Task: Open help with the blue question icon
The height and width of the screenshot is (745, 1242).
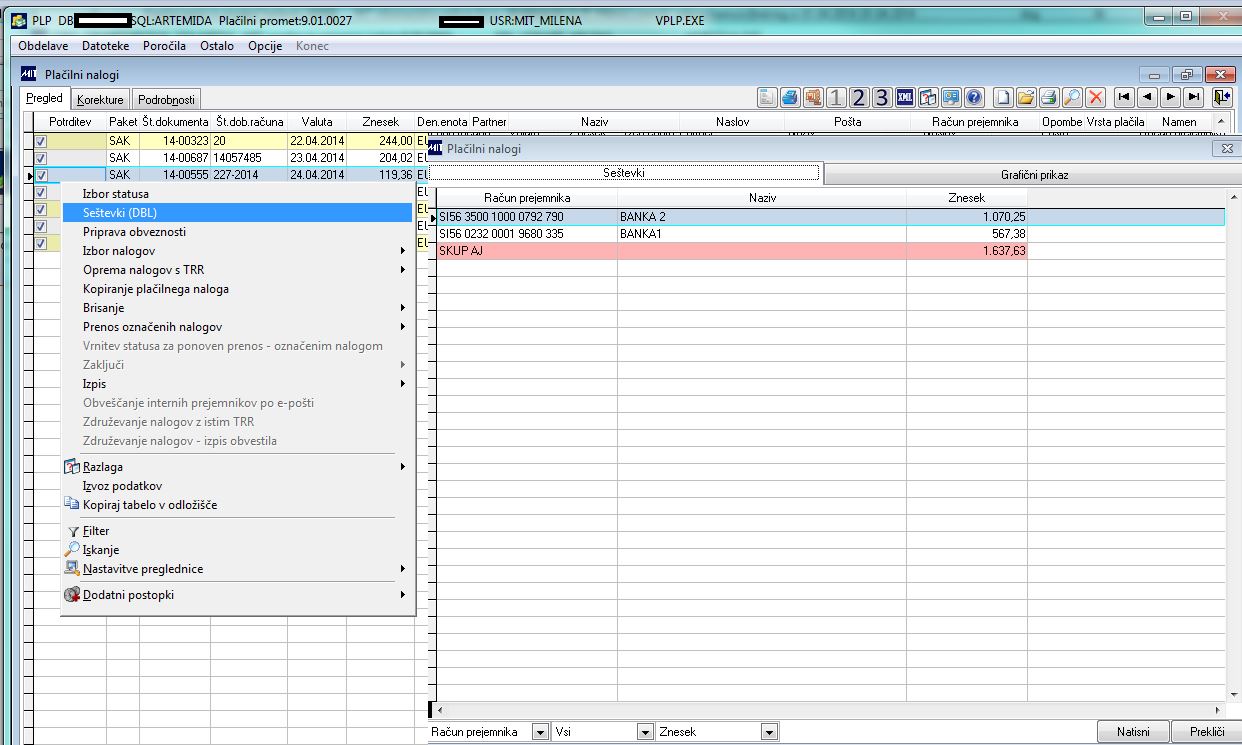Action: click(x=973, y=97)
